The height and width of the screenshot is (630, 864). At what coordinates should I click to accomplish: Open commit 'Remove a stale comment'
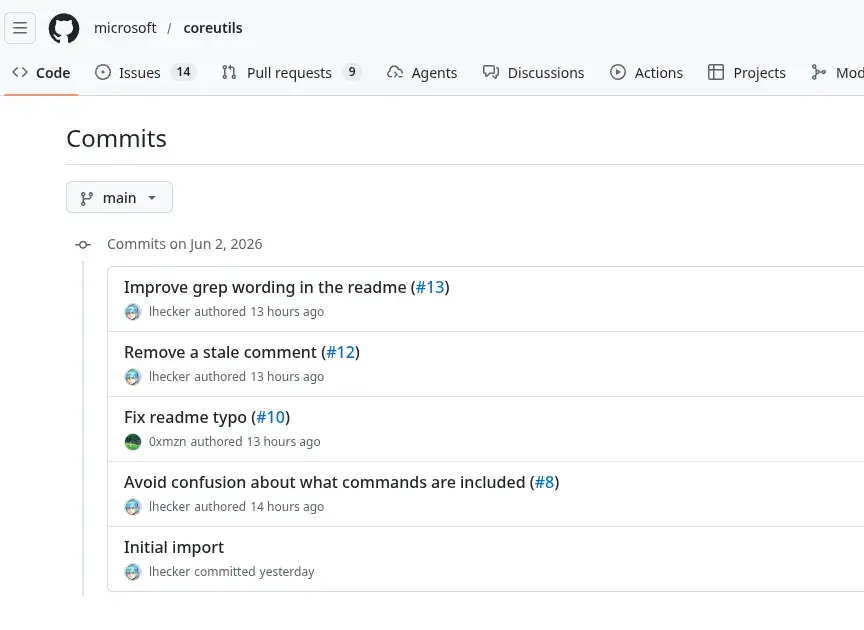(220, 352)
